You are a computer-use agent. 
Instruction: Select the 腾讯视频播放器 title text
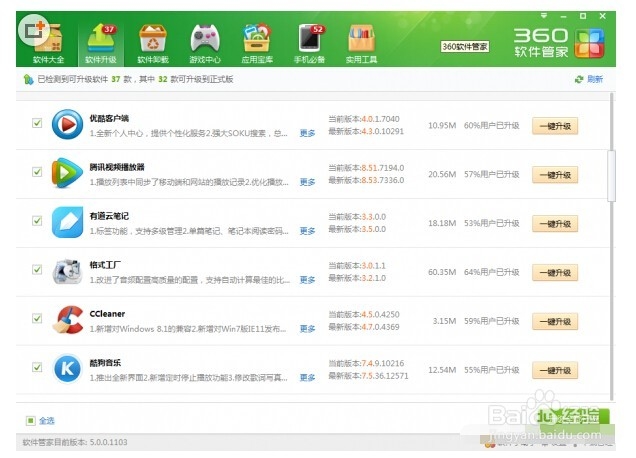117,167
